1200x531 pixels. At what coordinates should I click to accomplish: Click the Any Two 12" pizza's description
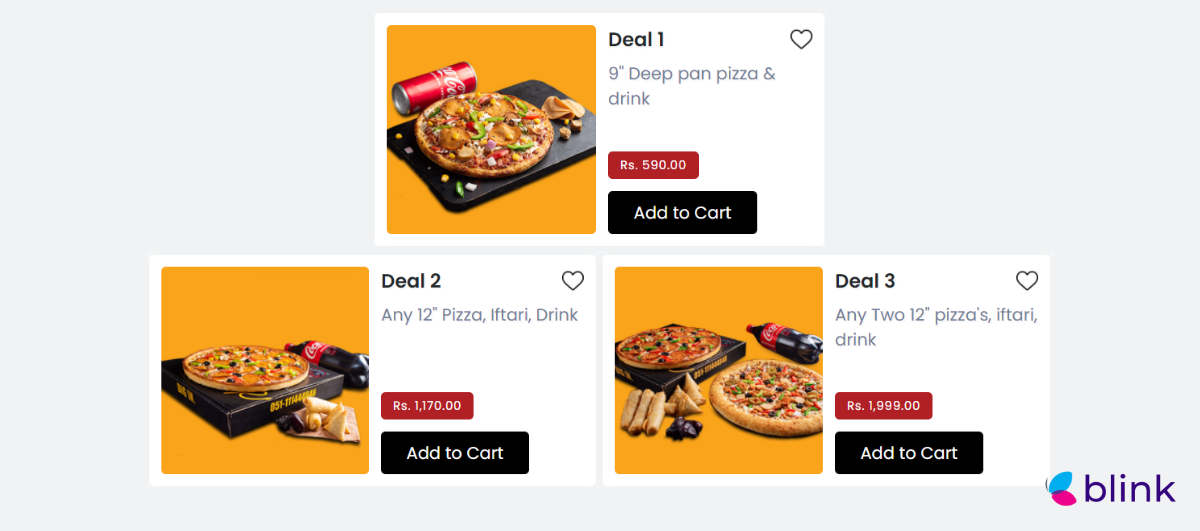click(x=935, y=327)
